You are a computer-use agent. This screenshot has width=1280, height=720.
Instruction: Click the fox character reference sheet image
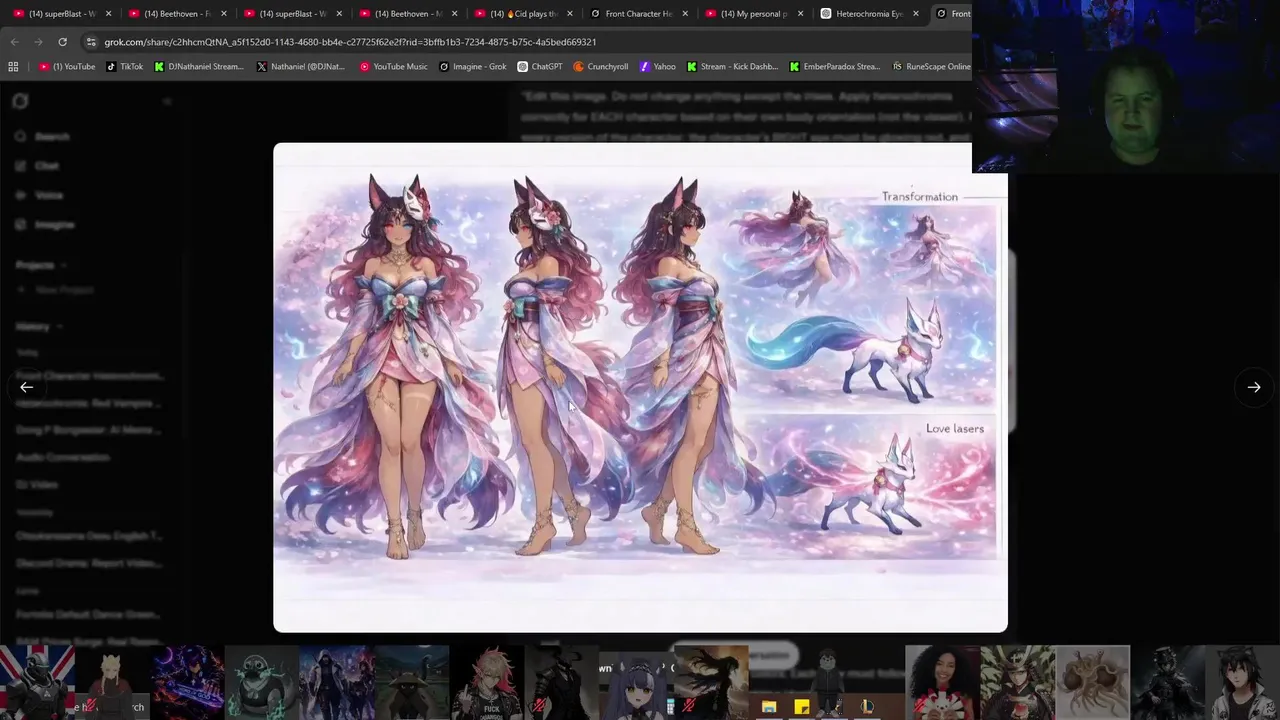(640, 387)
